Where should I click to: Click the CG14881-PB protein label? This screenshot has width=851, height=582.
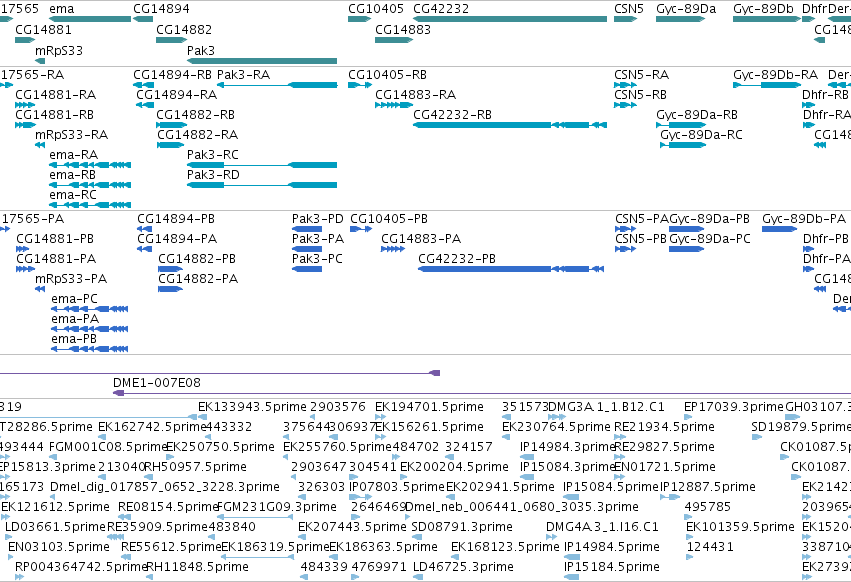pyautogui.click(x=55, y=239)
